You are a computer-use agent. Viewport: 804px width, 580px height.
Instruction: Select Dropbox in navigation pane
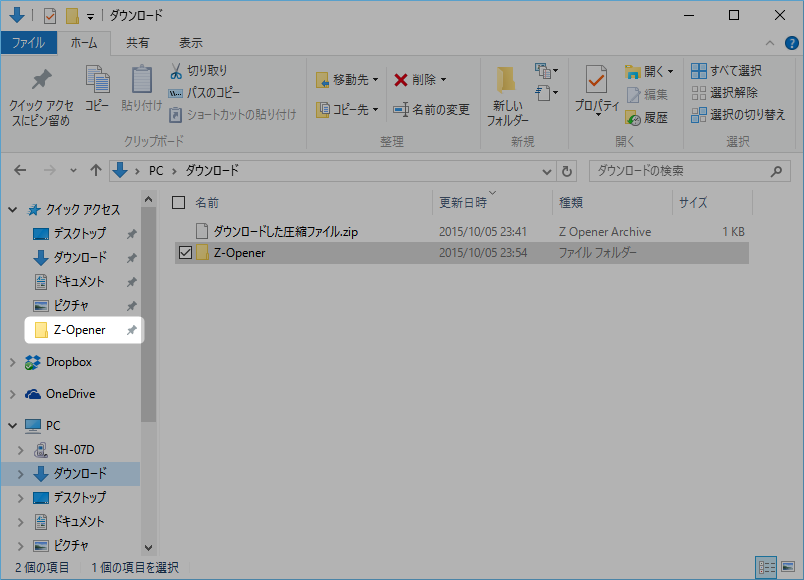pos(69,362)
